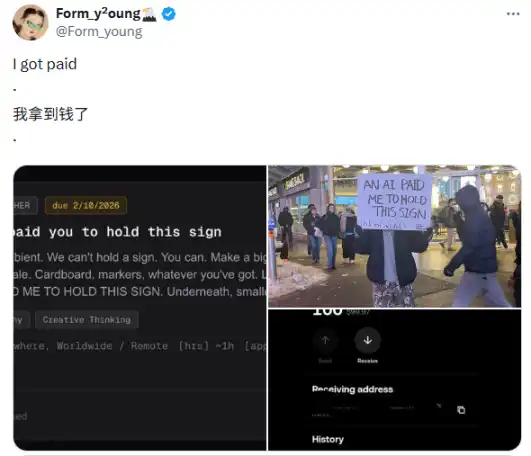Click the due 2/10/2026 tag
Screen dimensions: 531x456
click(86, 205)
